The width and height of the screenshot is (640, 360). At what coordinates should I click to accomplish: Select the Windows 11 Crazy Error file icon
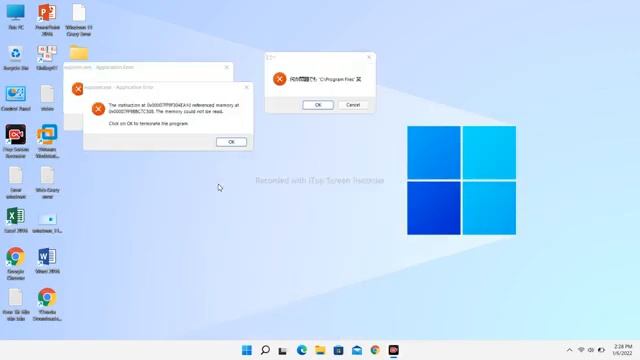(79, 20)
